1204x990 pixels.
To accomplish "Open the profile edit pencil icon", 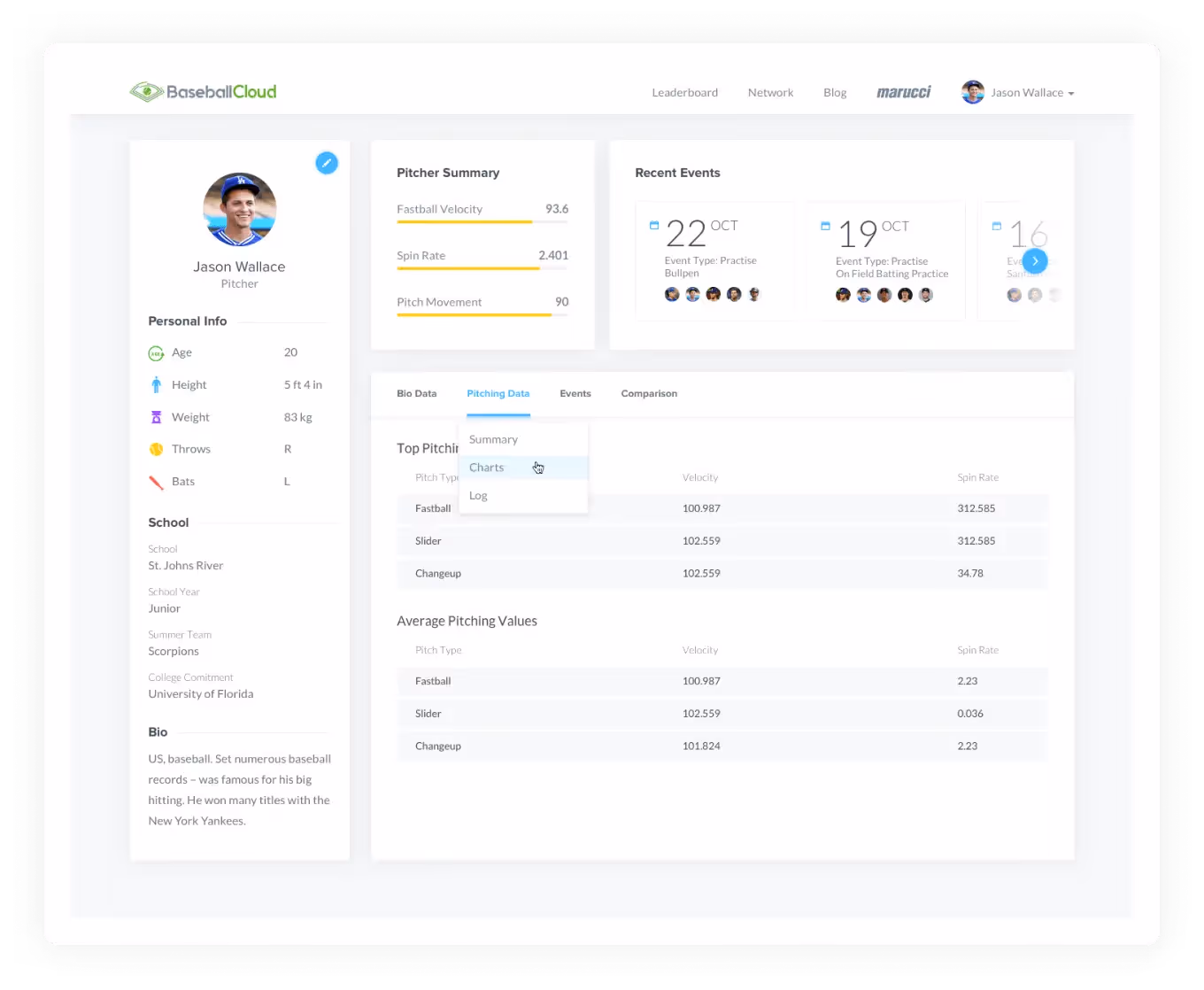I will (327, 163).
